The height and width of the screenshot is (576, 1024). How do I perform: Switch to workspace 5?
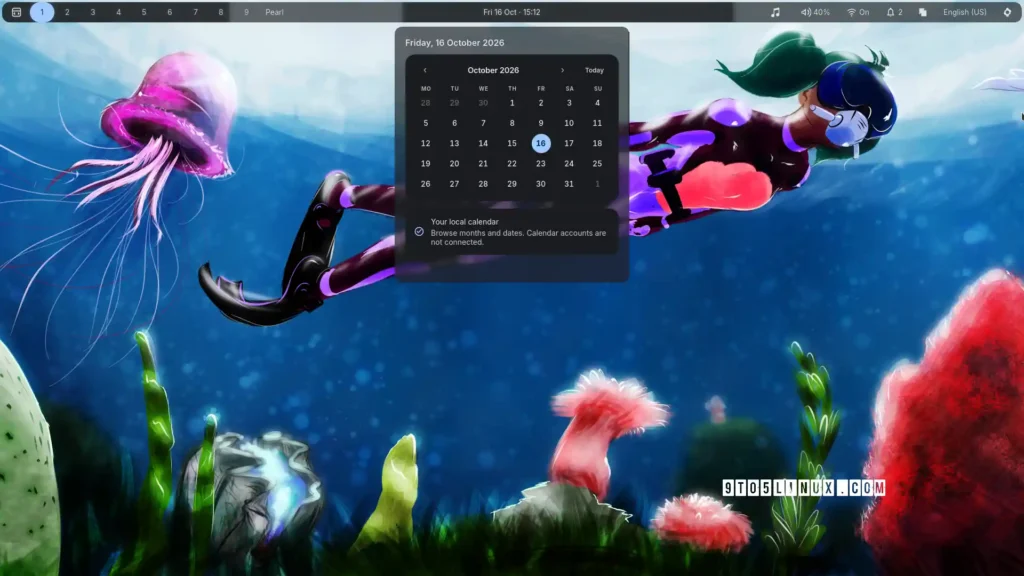144,12
